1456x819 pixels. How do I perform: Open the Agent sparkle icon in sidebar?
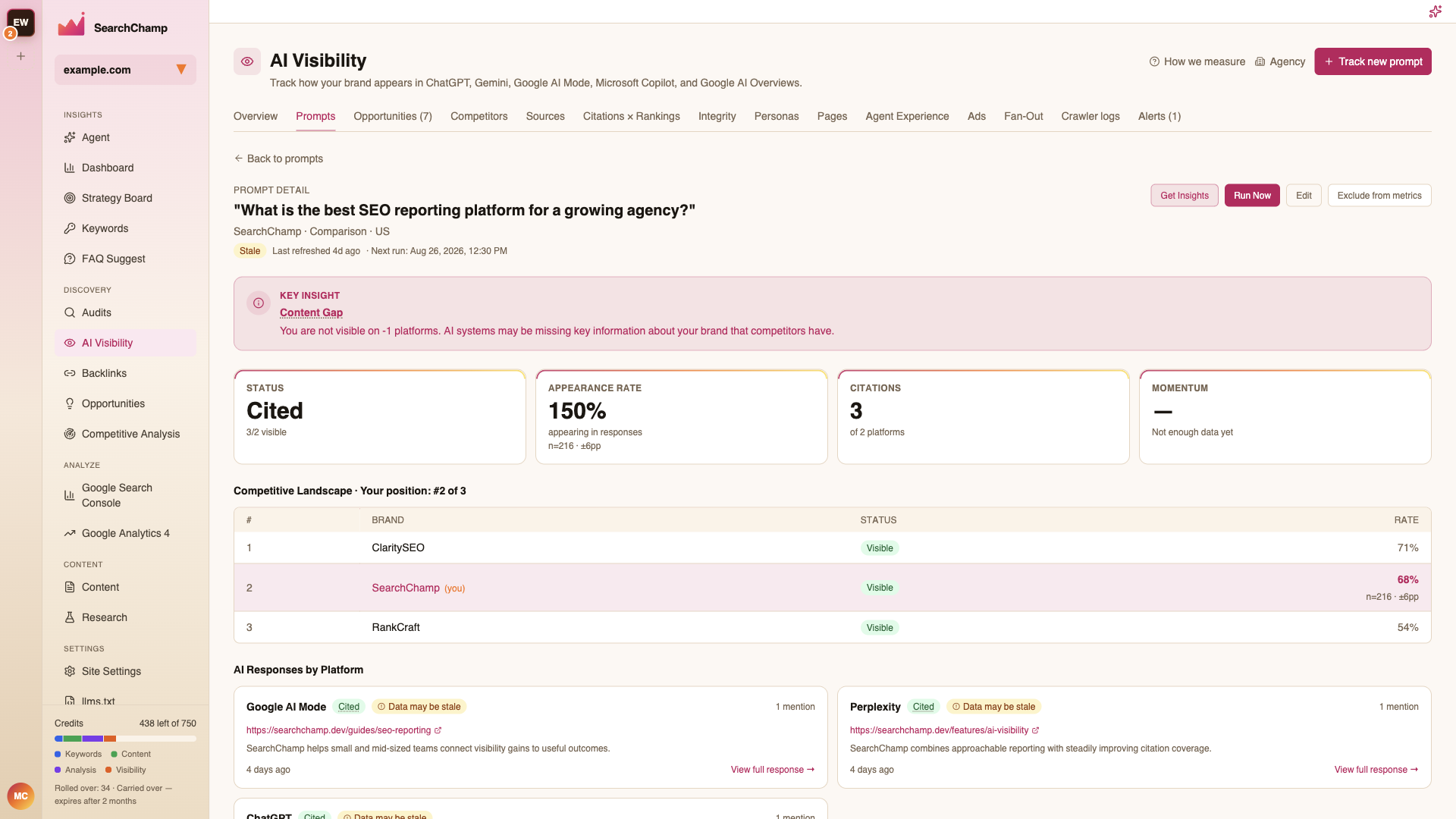pyautogui.click(x=70, y=137)
